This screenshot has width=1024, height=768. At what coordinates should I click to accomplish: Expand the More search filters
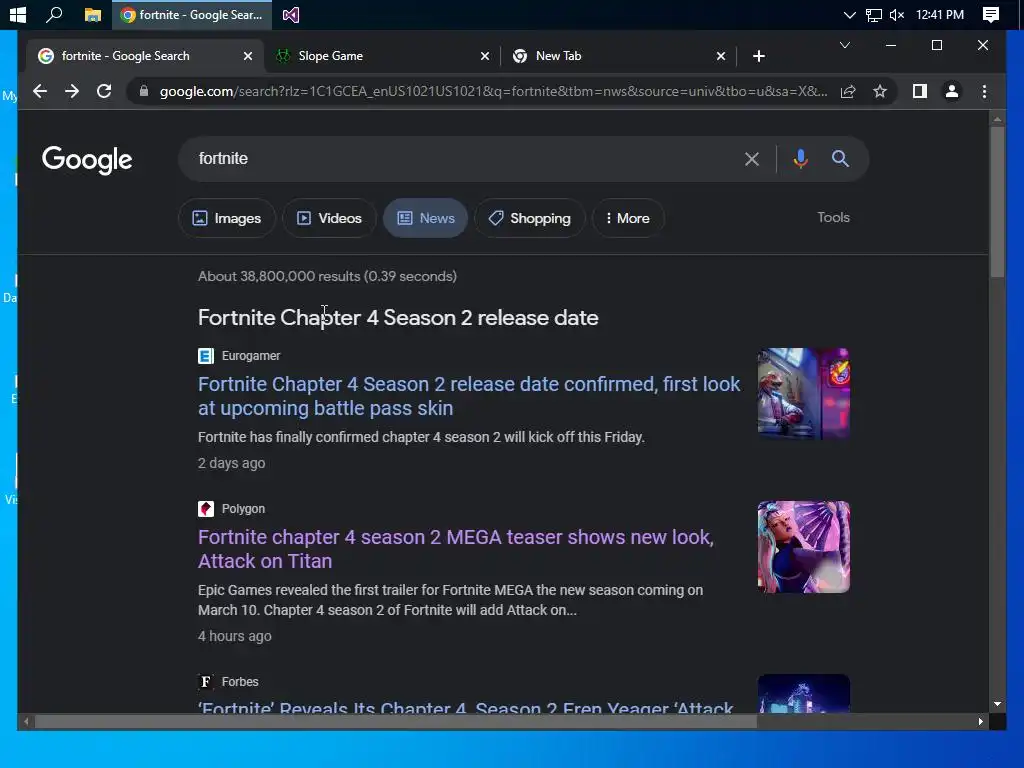click(x=628, y=218)
